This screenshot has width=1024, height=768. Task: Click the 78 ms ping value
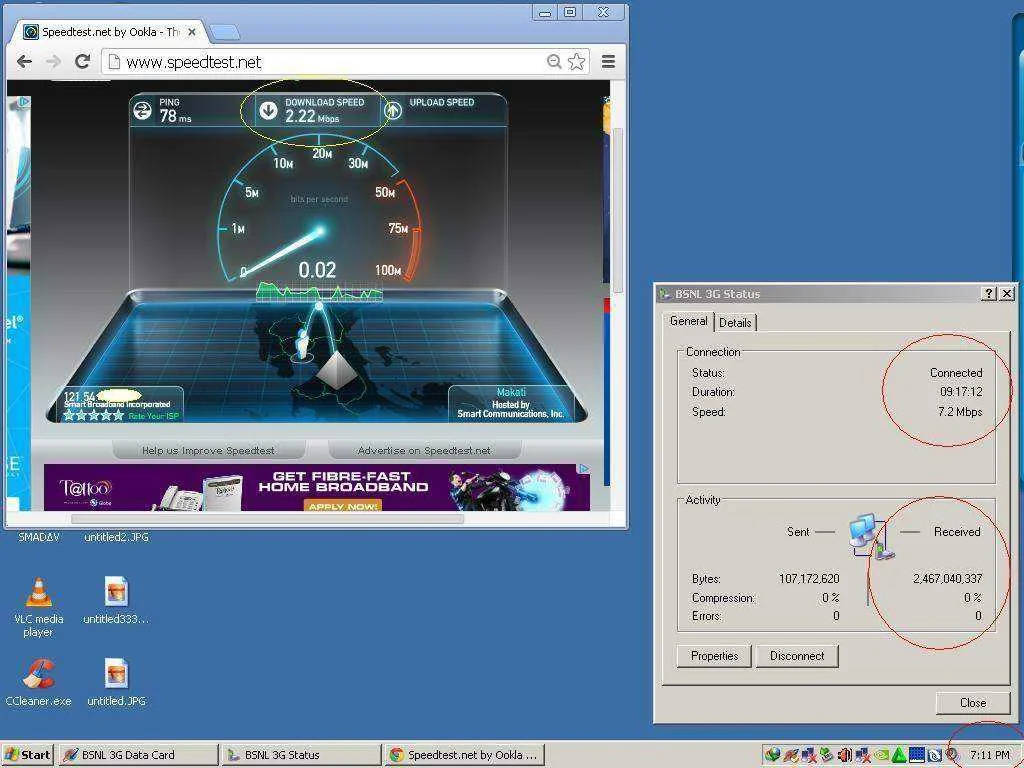click(x=175, y=116)
